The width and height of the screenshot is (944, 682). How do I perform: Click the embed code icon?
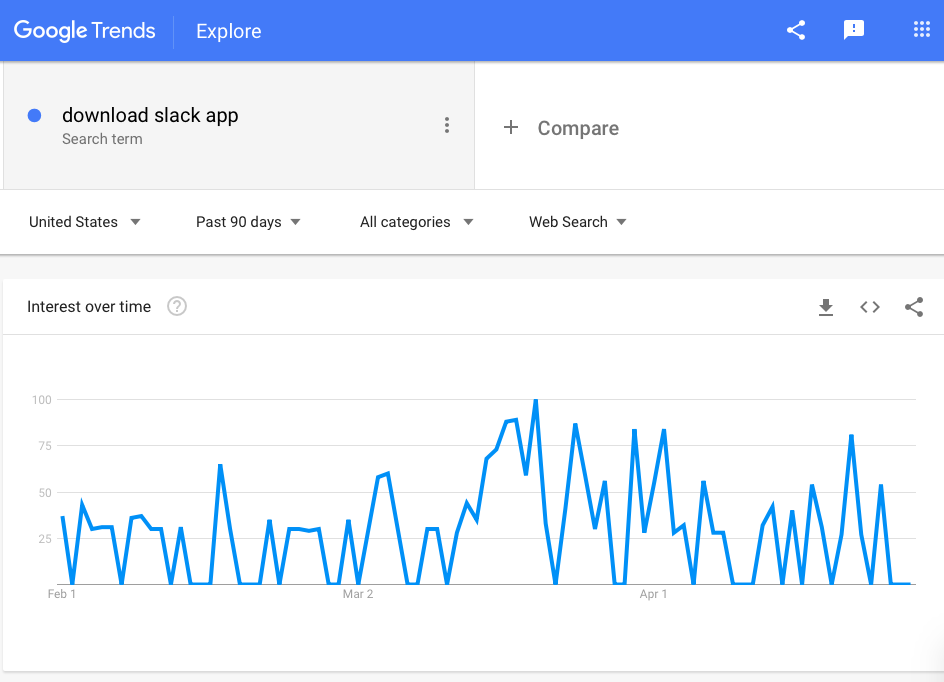(870, 307)
